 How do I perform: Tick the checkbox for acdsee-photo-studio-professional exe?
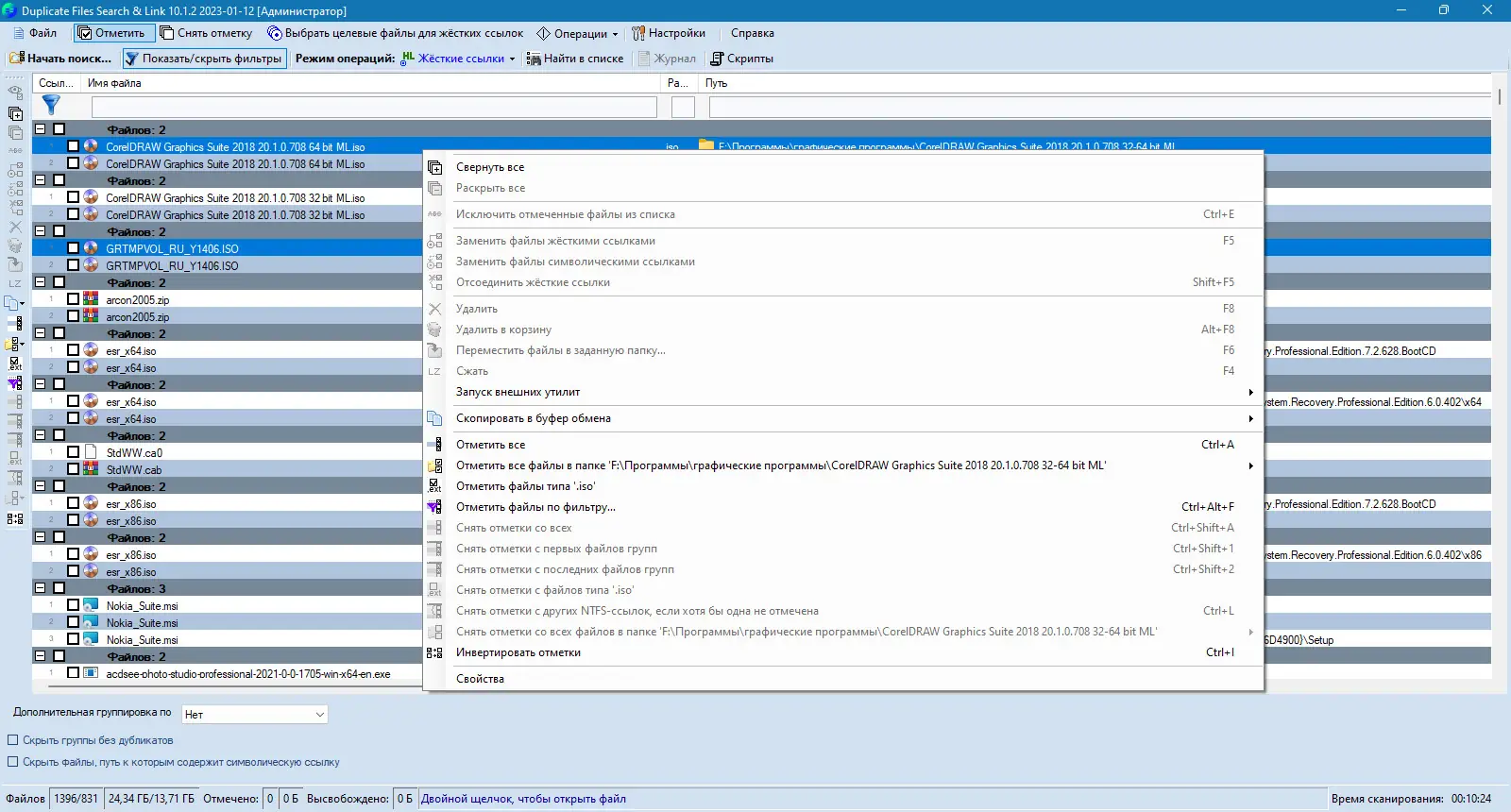(73, 673)
